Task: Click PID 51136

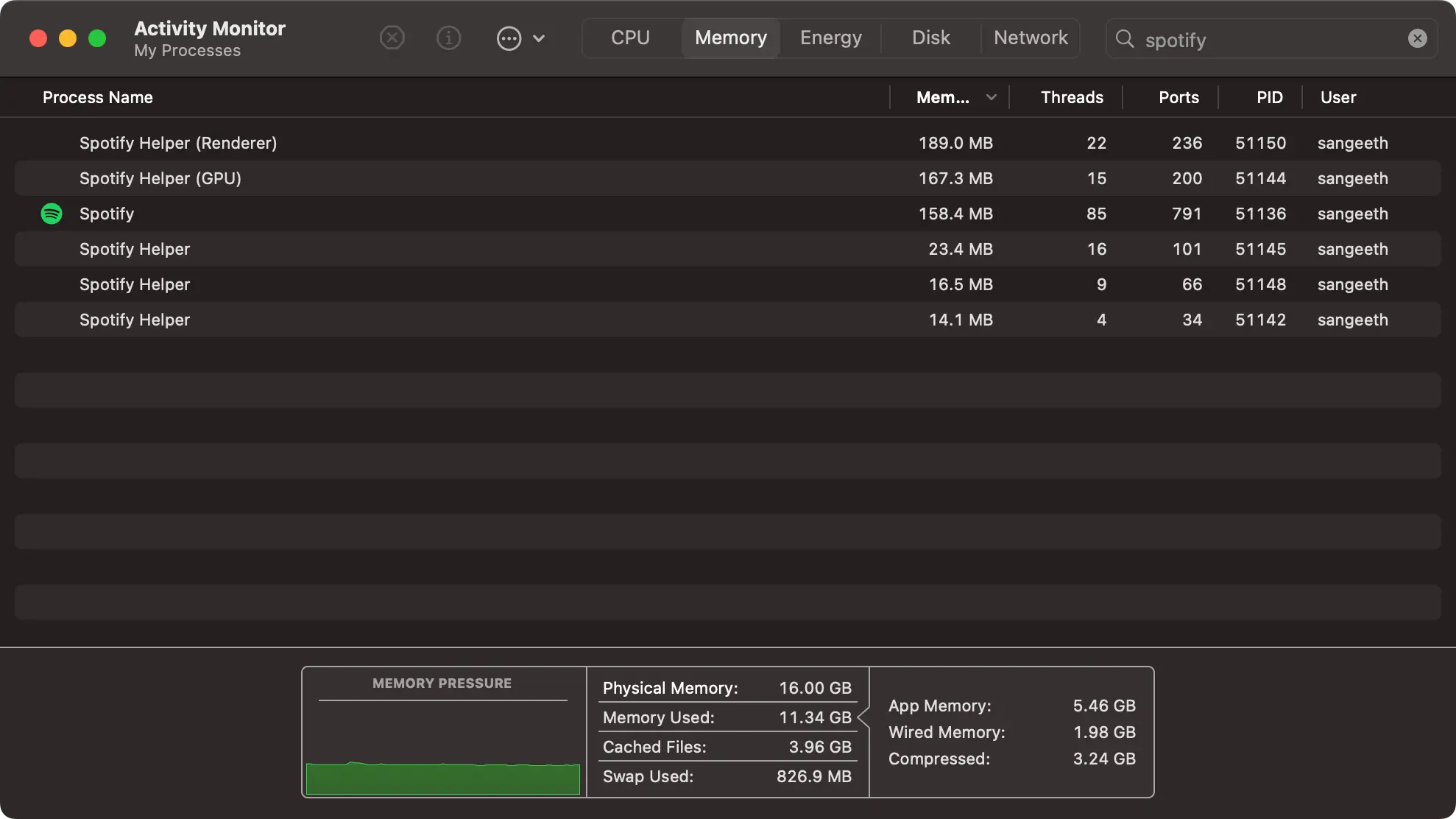Action: click(1260, 214)
